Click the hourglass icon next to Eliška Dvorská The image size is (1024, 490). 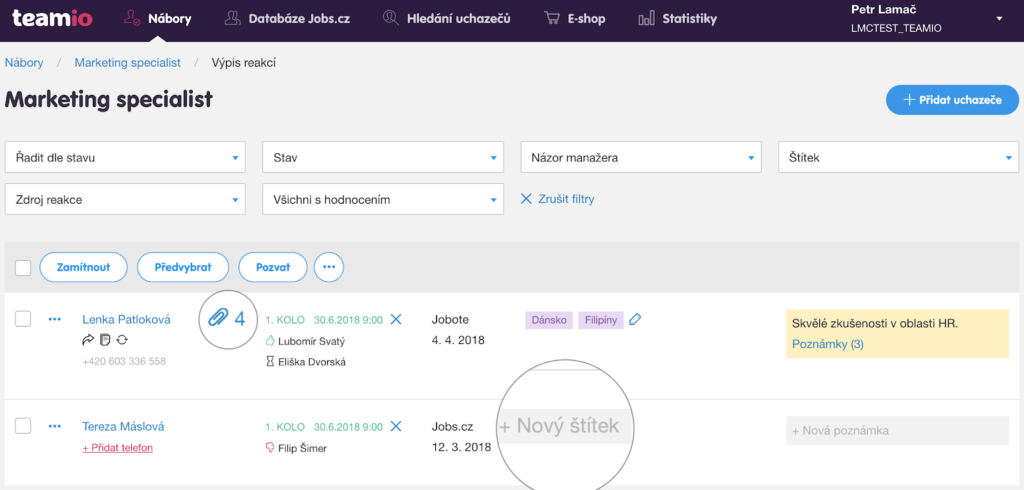pos(270,361)
